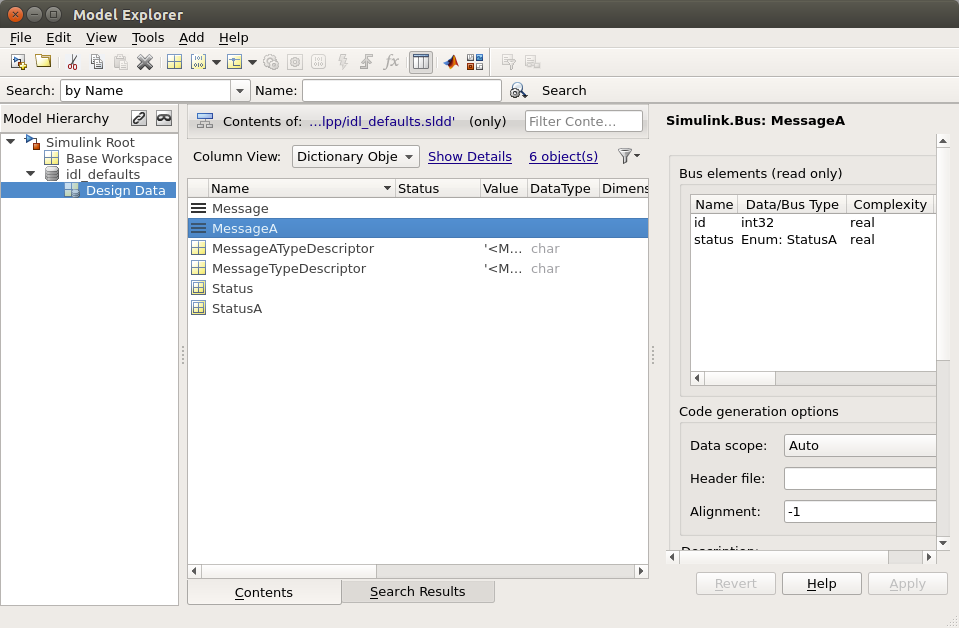The height and width of the screenshot is (628, 959).
Task: Click the idl_defaults.sldd contents link
Action: point(382,121)
